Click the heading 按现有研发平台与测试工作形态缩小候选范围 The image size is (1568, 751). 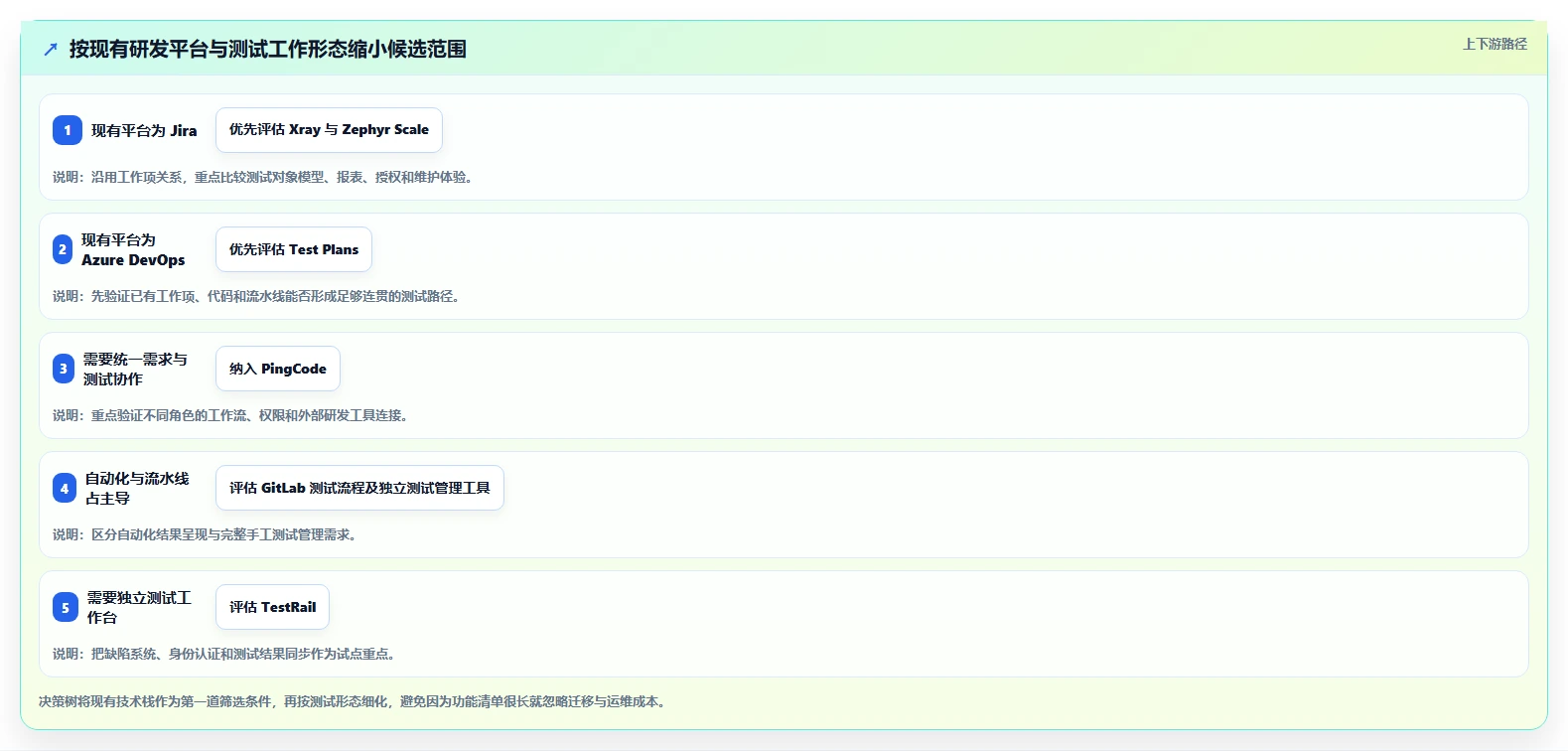click(268, 49)
